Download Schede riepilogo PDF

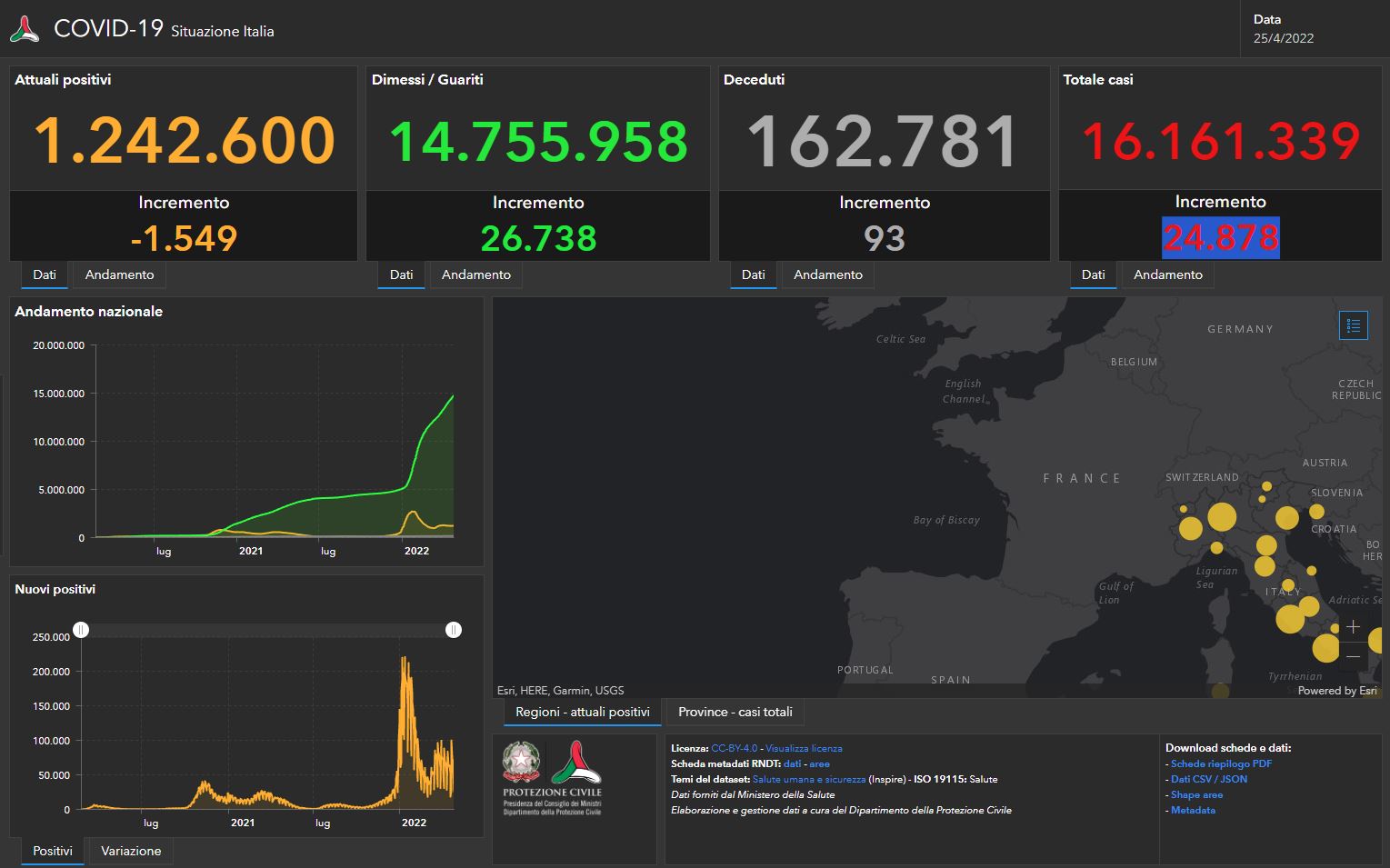tap(1221, 763)
